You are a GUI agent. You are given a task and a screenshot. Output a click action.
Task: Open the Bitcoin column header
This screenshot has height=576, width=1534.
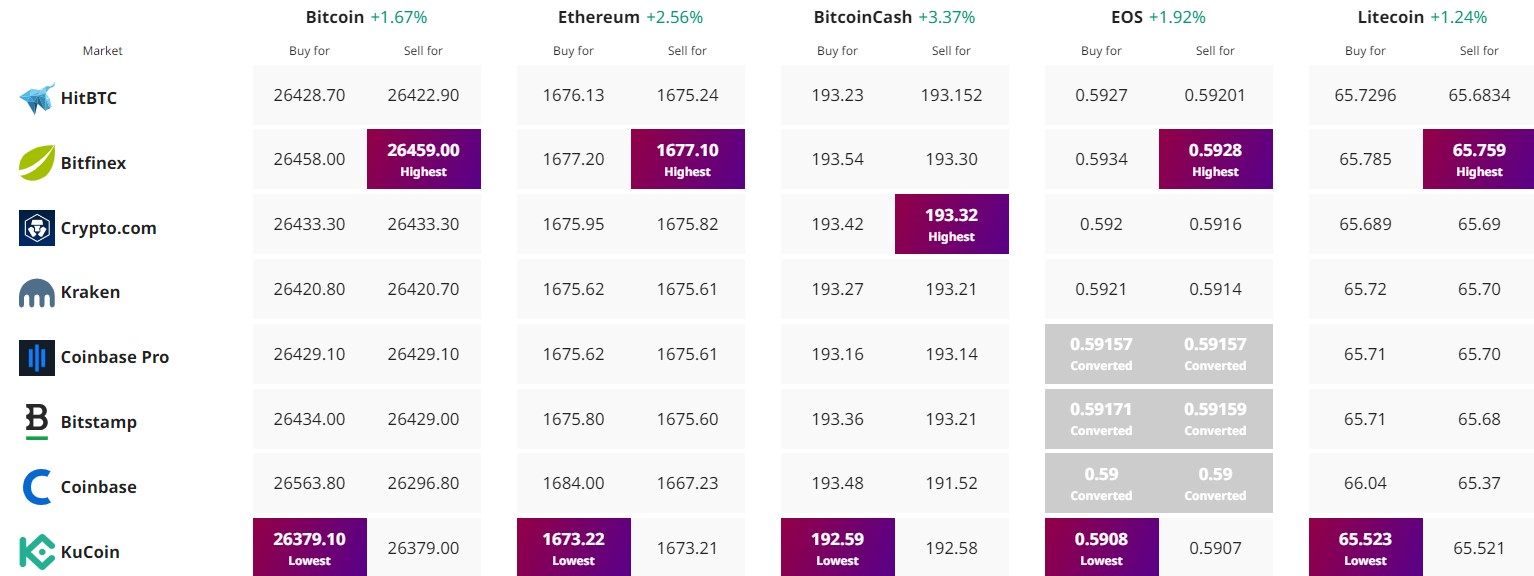[335, 17]
